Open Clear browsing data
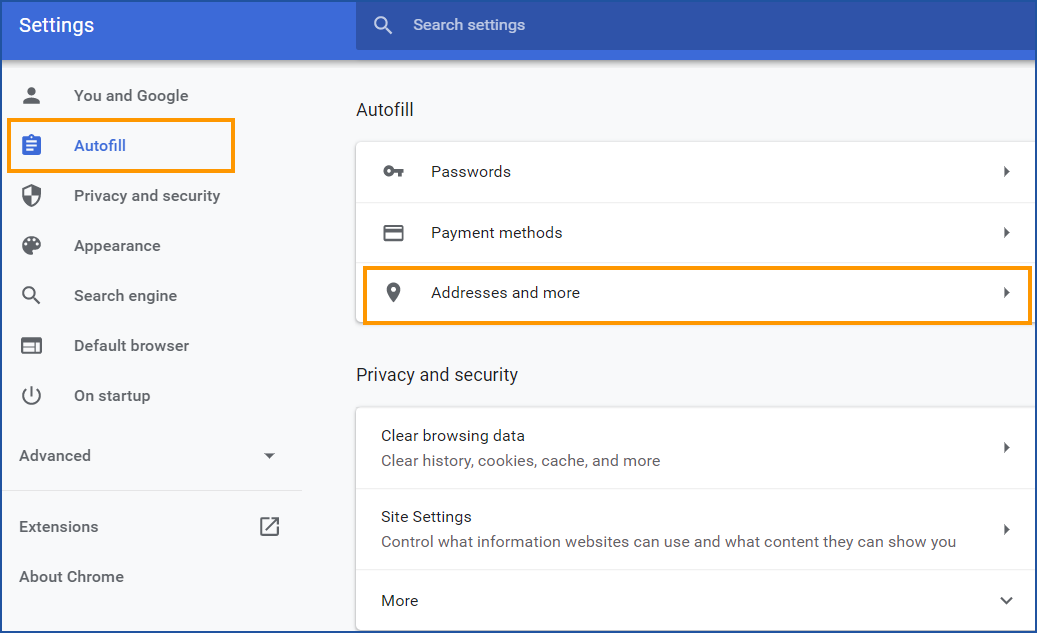 pos(453,436)
